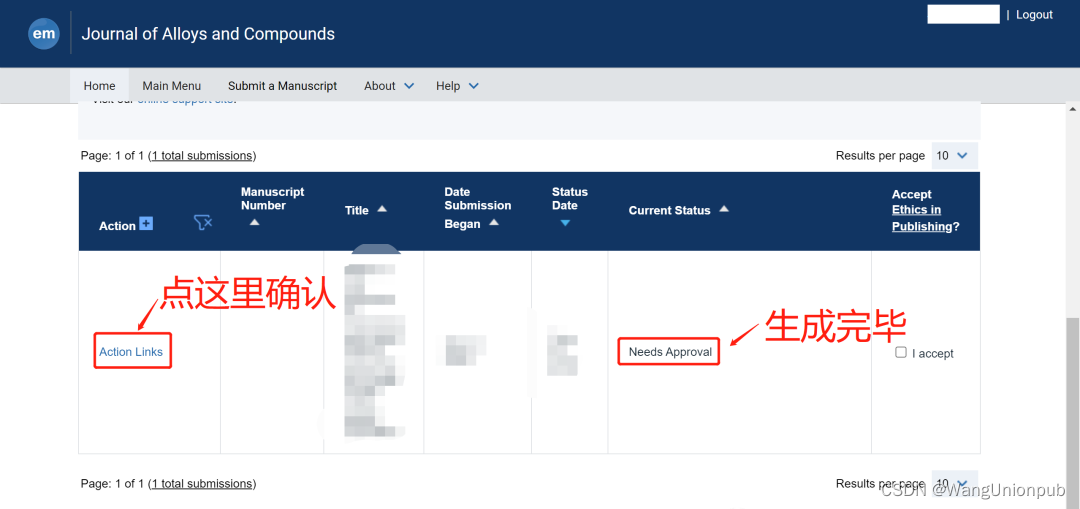This screenshot has height=509, width=1080.
Task: Expand the Help menu
Action: click(x=457, y=86)
